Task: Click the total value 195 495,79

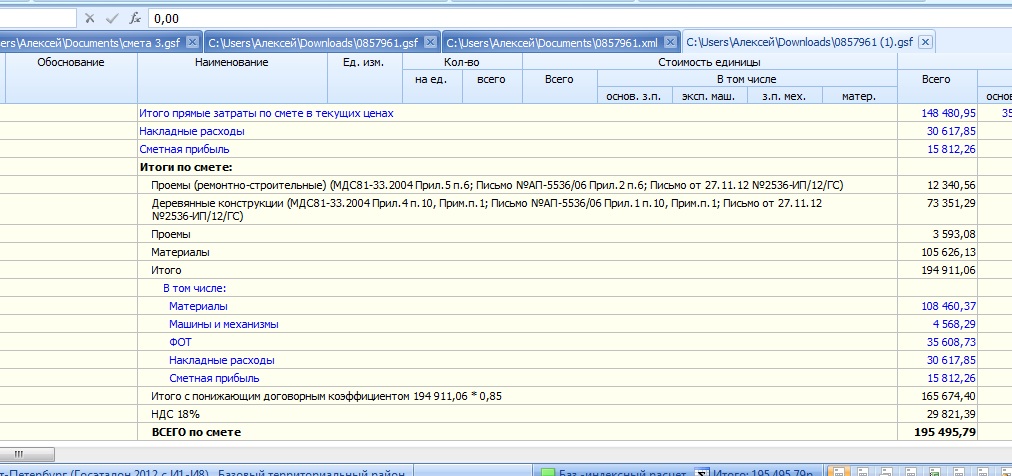Action: [945, 432]
